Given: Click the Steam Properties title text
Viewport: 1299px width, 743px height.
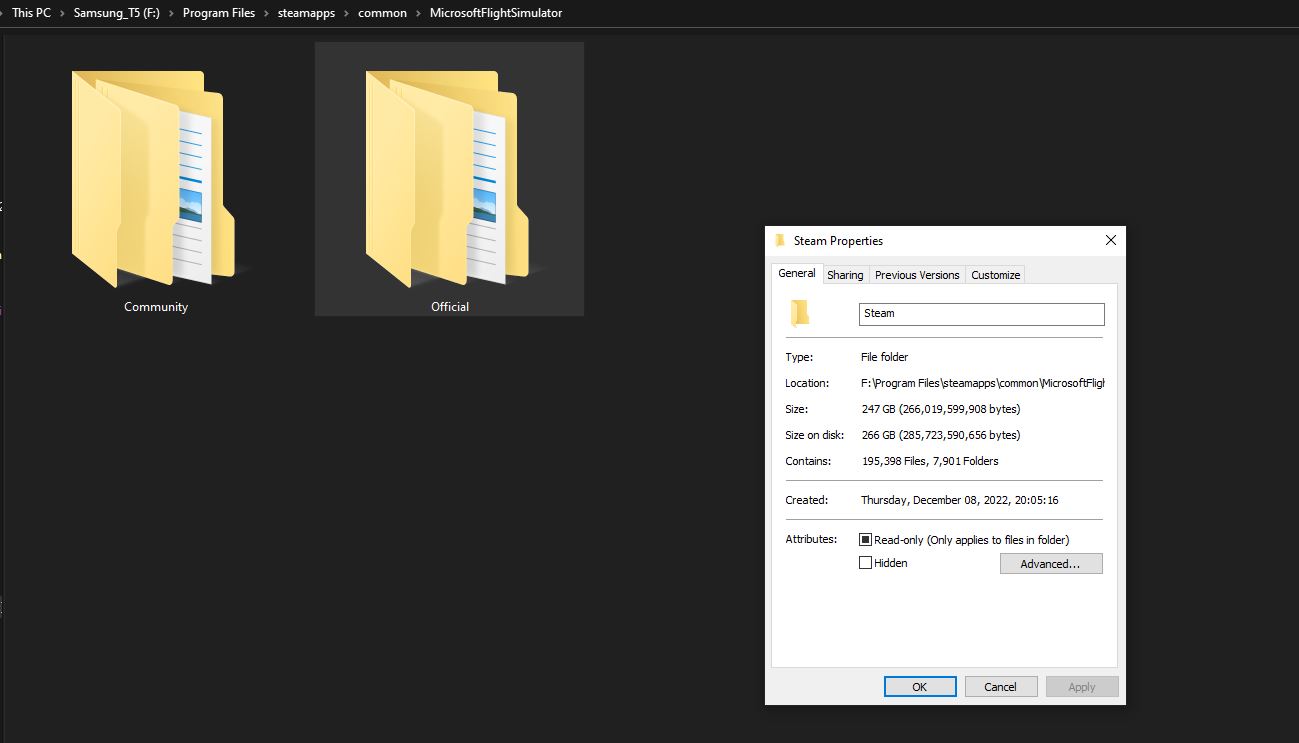Looking at the screenshot, I should [838, 241].
